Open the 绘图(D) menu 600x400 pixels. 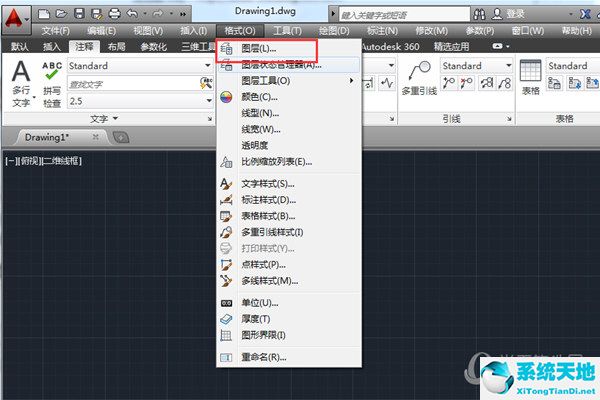click(x=334, y=31)
